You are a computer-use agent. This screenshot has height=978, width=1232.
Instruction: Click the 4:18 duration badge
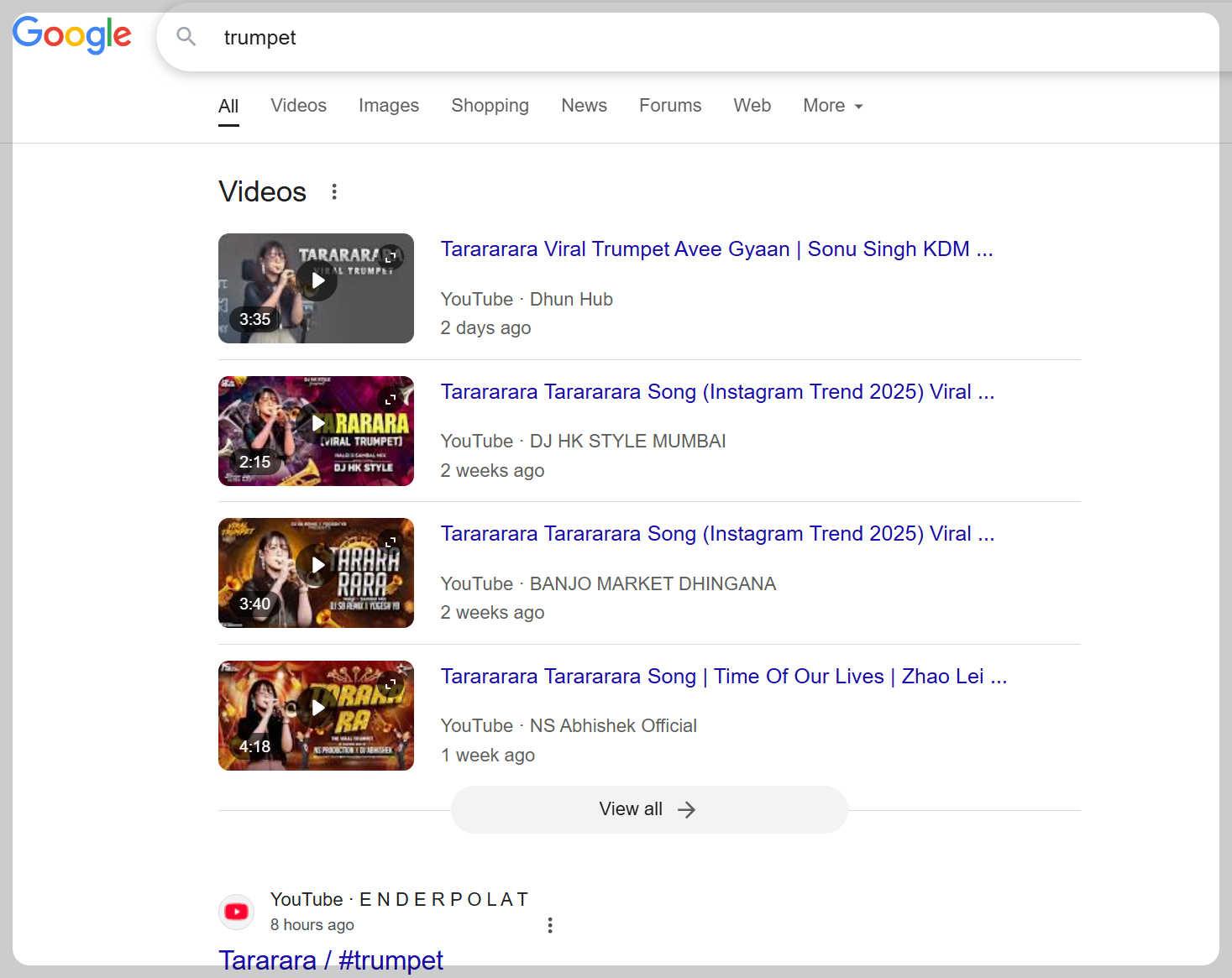pyautogui.click(x=254, y=746)
